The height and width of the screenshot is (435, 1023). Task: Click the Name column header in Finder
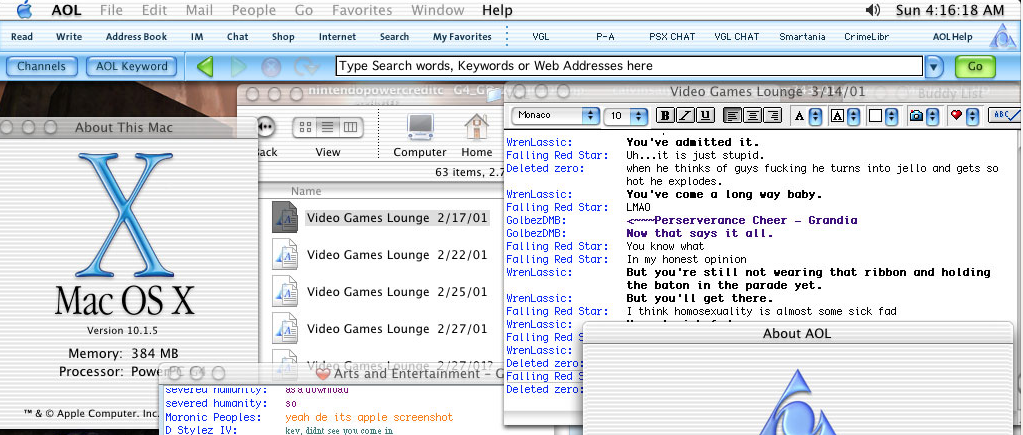[x=382, y=191]
